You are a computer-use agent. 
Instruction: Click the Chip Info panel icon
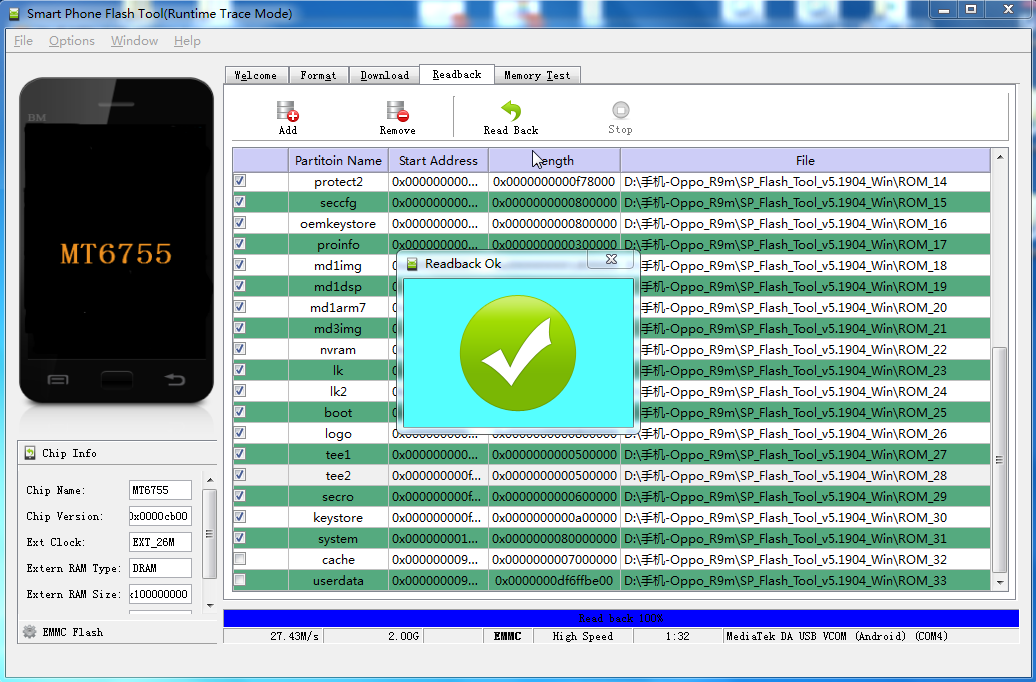30,453
